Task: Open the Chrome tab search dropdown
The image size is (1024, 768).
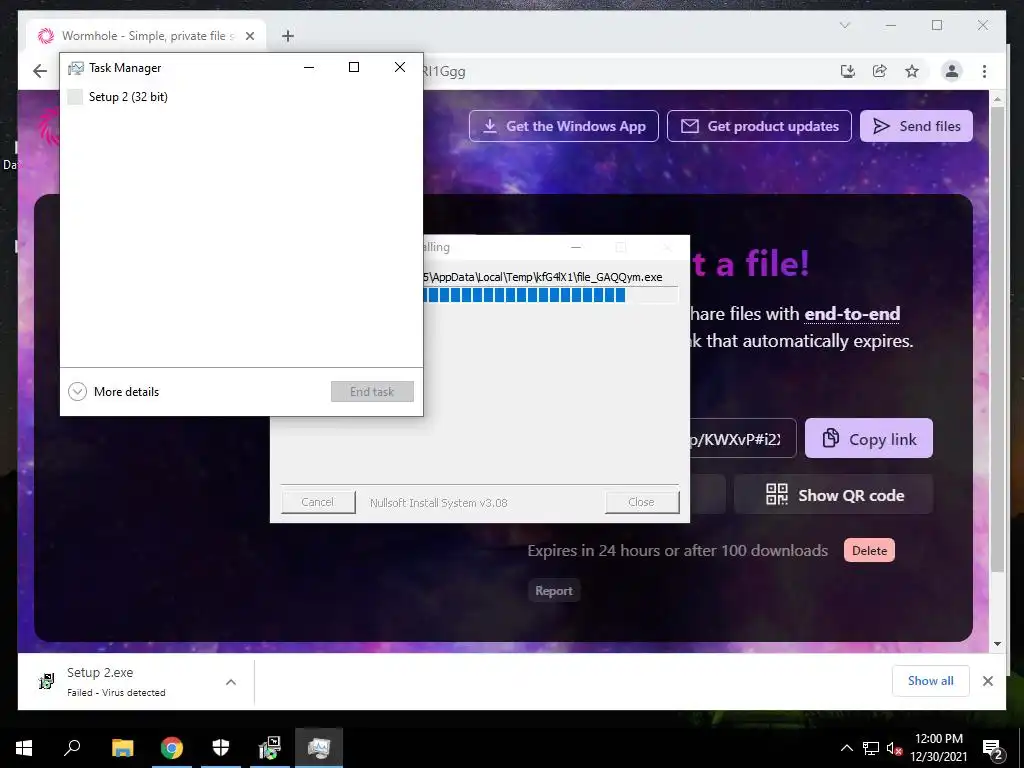Action: pos(844,25)
